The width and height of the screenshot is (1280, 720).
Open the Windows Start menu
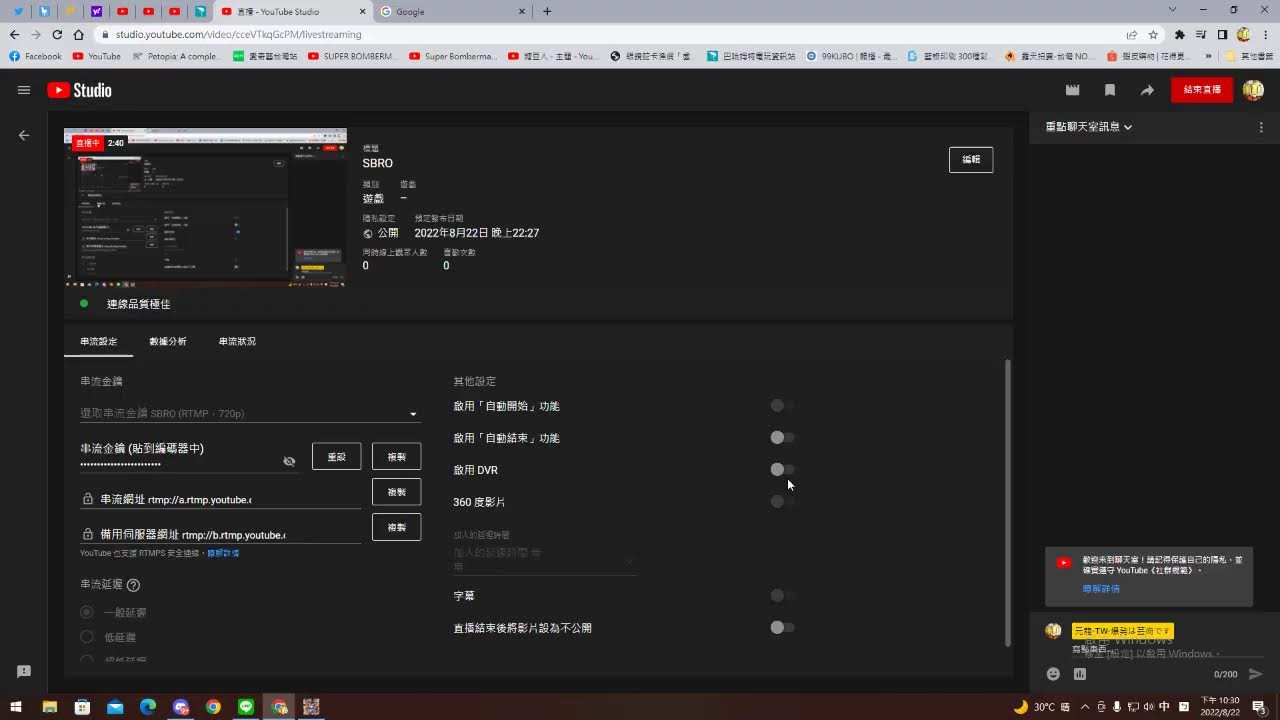pos(16,706)
